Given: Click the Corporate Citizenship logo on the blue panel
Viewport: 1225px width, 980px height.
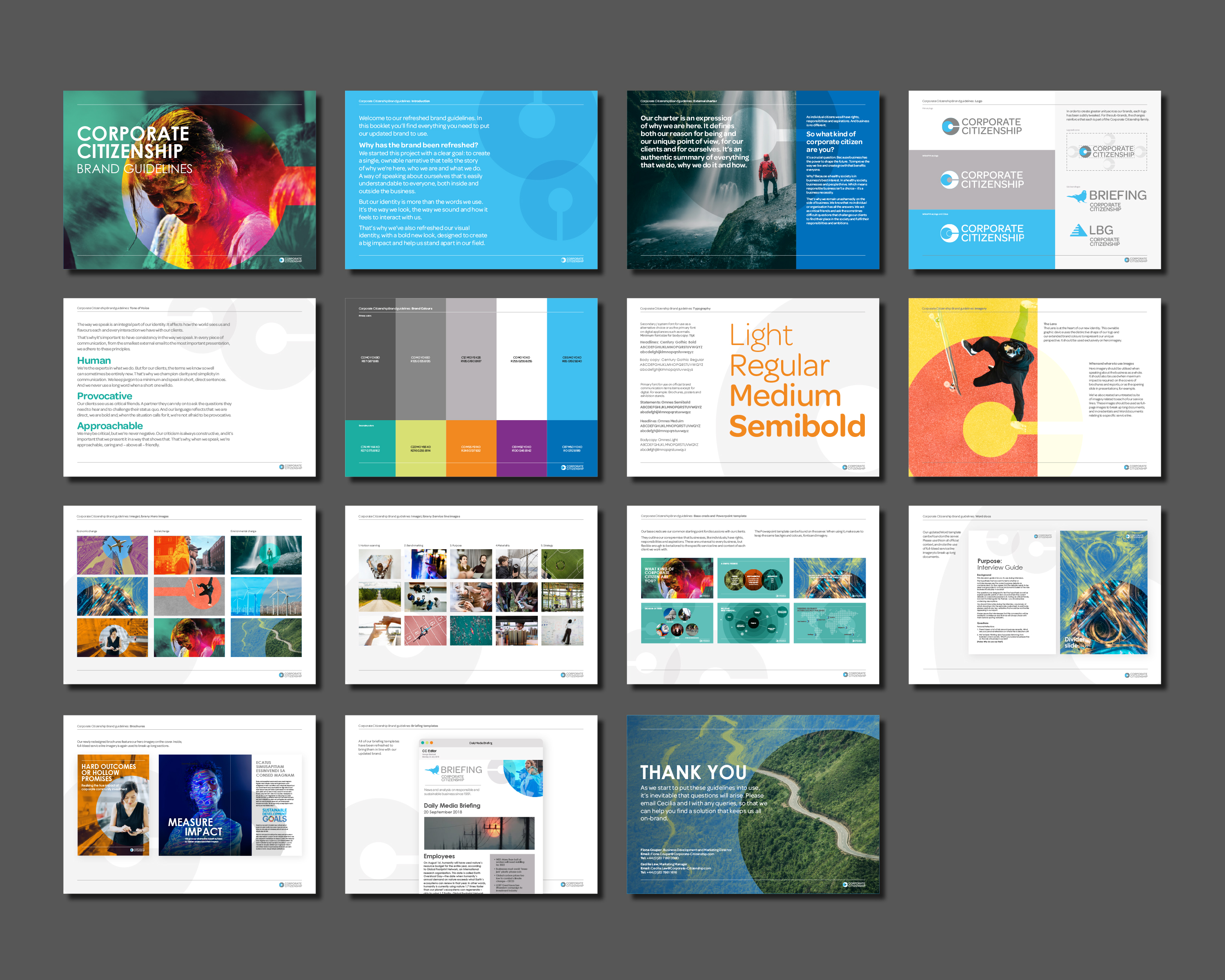Looking at the screenshot, I should [982, 233].
